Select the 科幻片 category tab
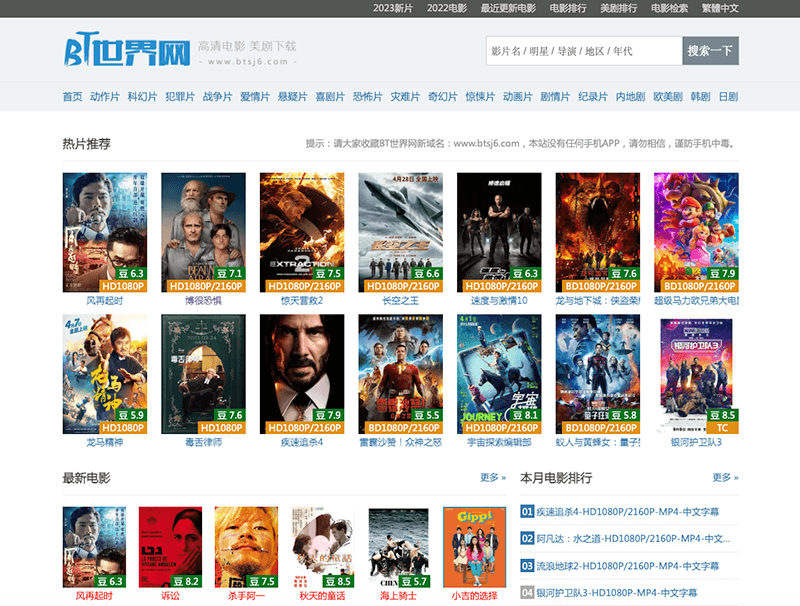Screen dimensions: 800x606 [142, 96]
